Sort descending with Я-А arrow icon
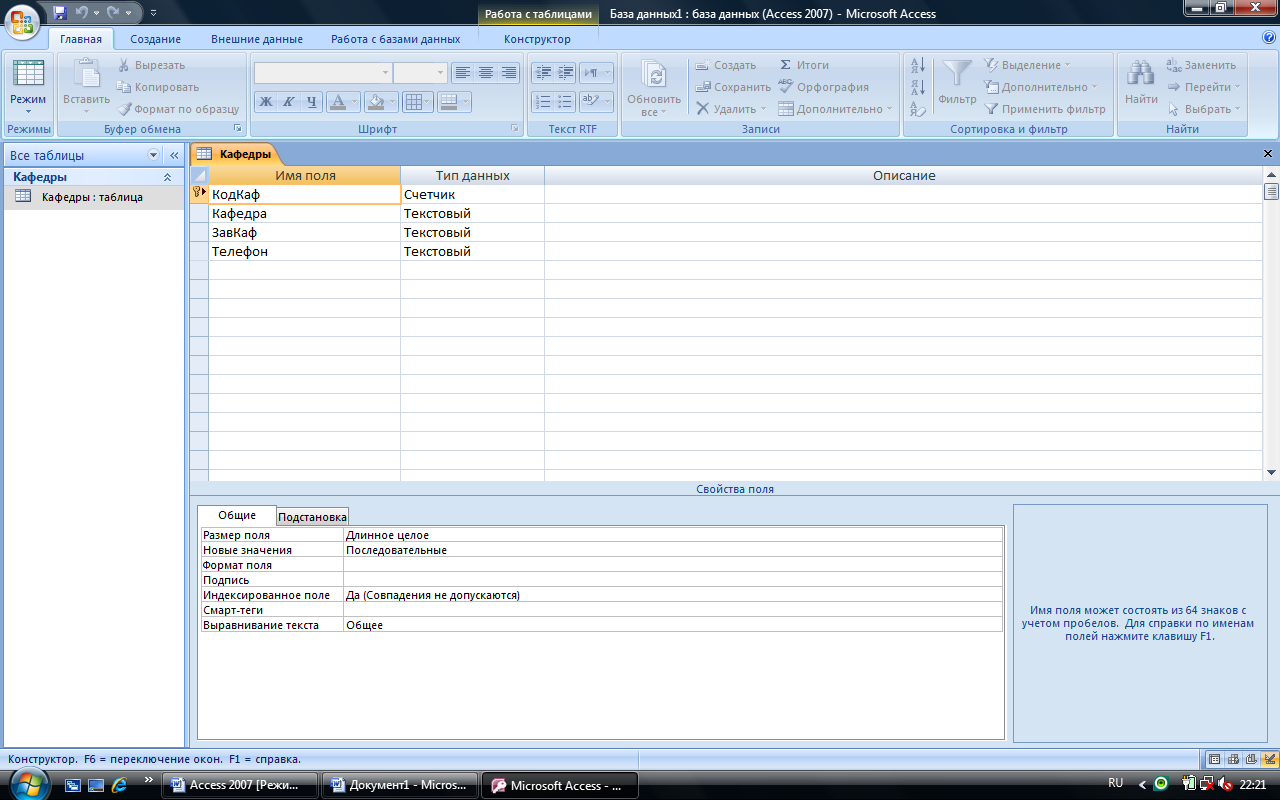 click(x=918, y=87)
